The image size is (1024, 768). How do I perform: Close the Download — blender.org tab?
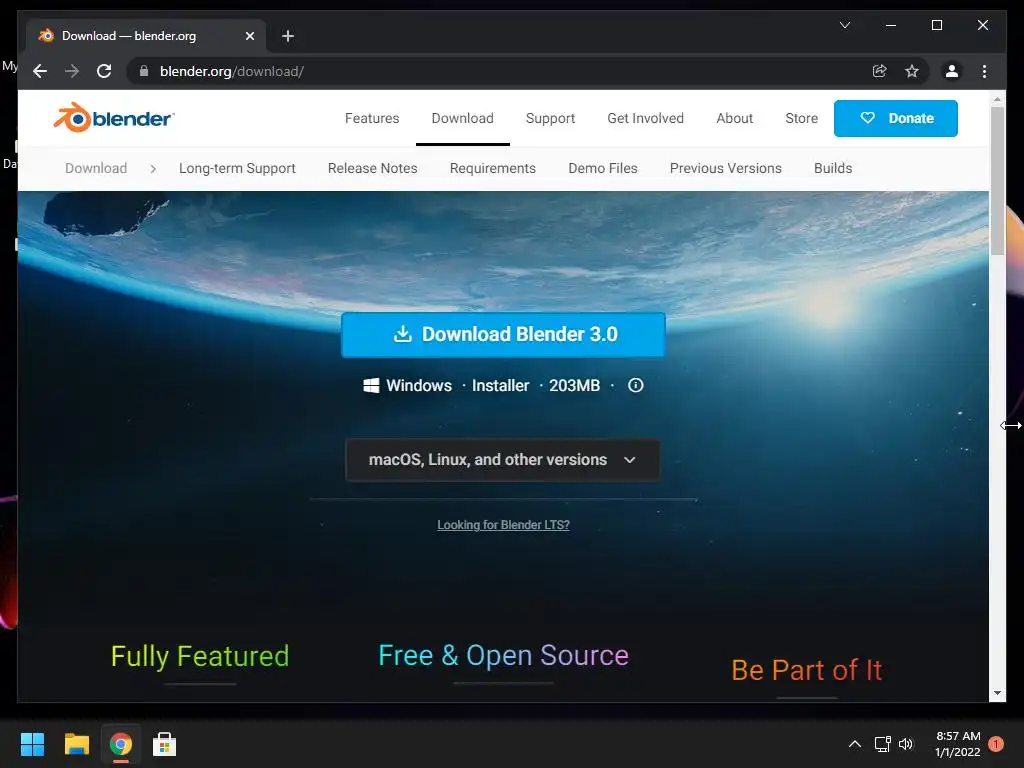[x=249, y=36]
